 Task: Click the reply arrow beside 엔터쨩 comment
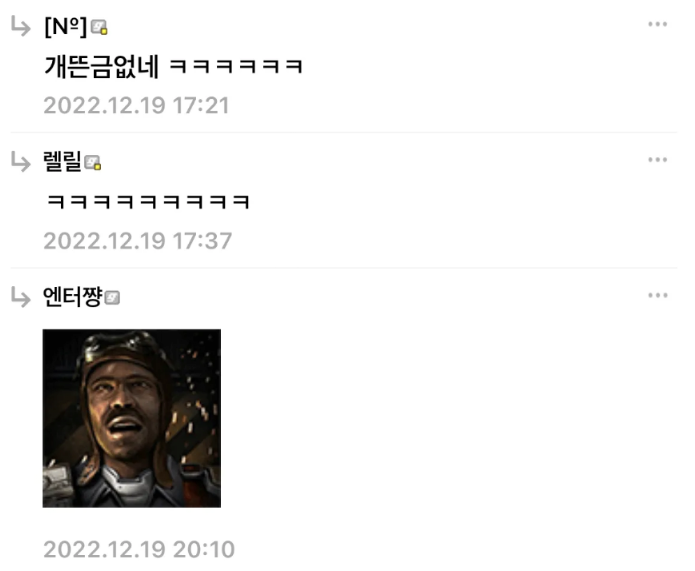pyautogui.click(x=21, y=297)
